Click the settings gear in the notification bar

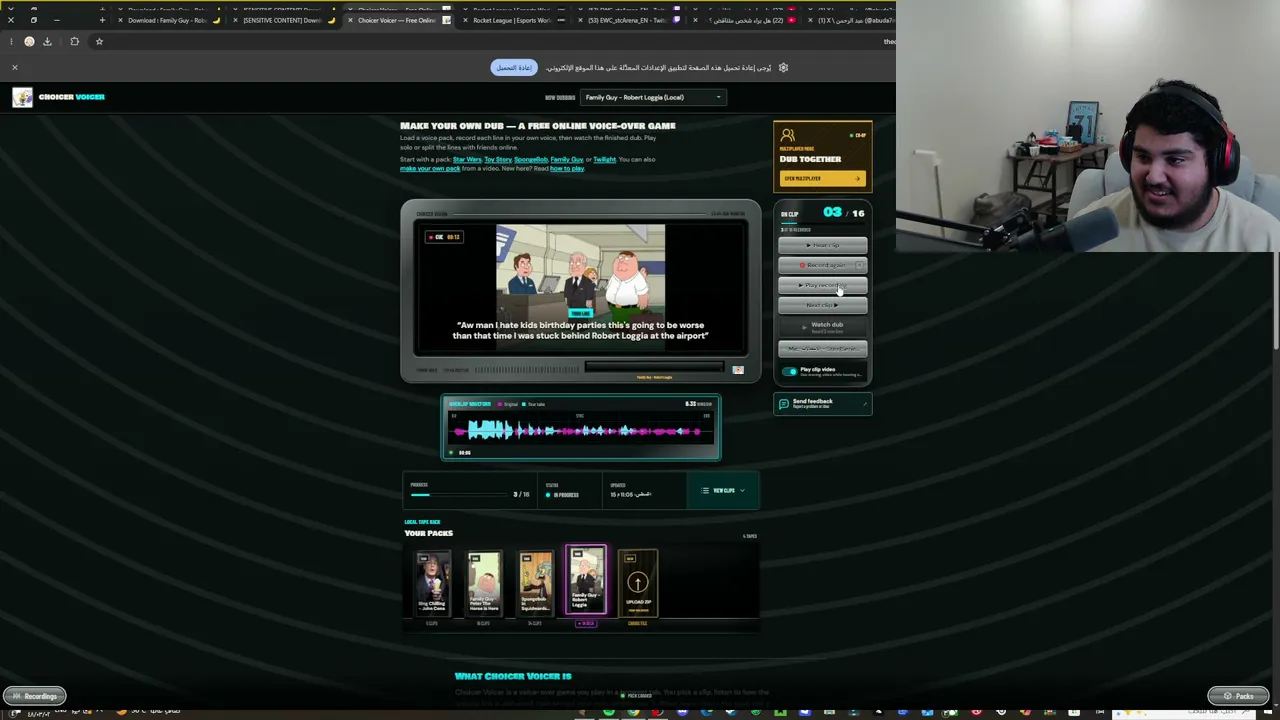(x=783, y=68)
